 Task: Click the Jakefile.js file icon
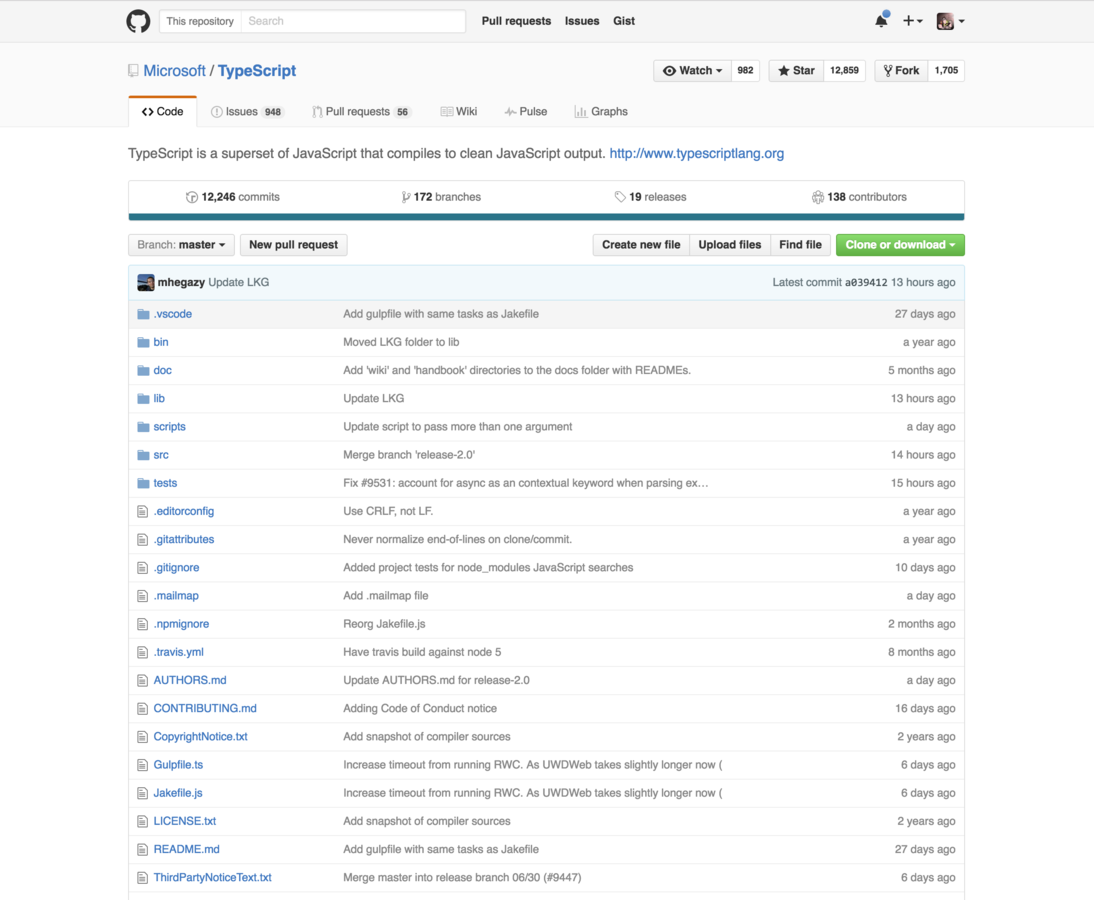tap(142, 793)
